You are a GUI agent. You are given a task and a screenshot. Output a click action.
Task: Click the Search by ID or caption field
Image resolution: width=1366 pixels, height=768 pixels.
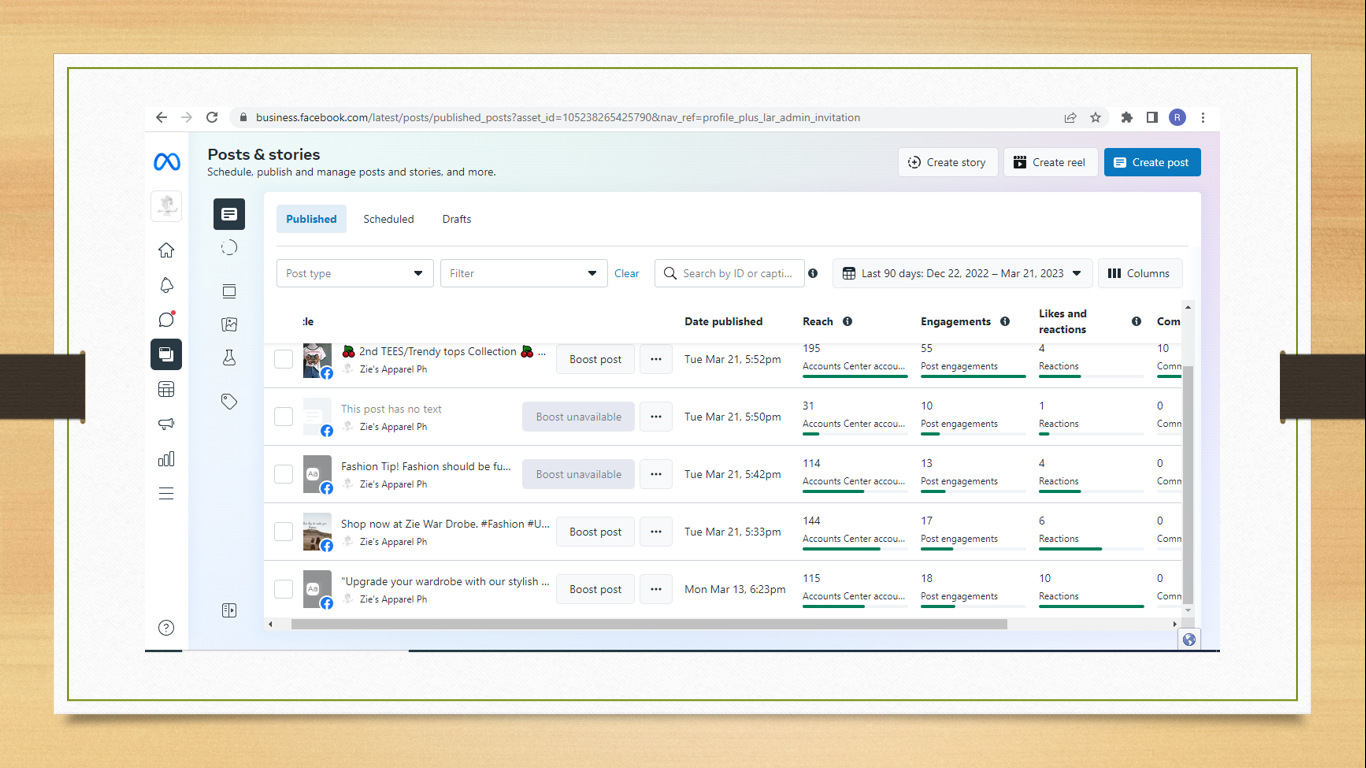(729, 273)
